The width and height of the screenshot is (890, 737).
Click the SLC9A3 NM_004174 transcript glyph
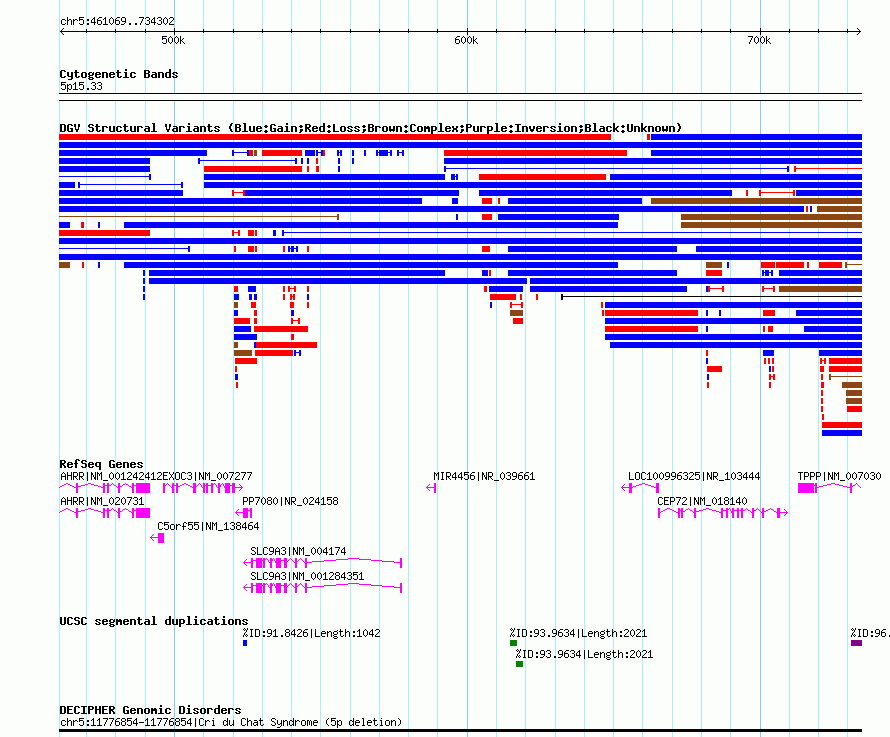322,563
